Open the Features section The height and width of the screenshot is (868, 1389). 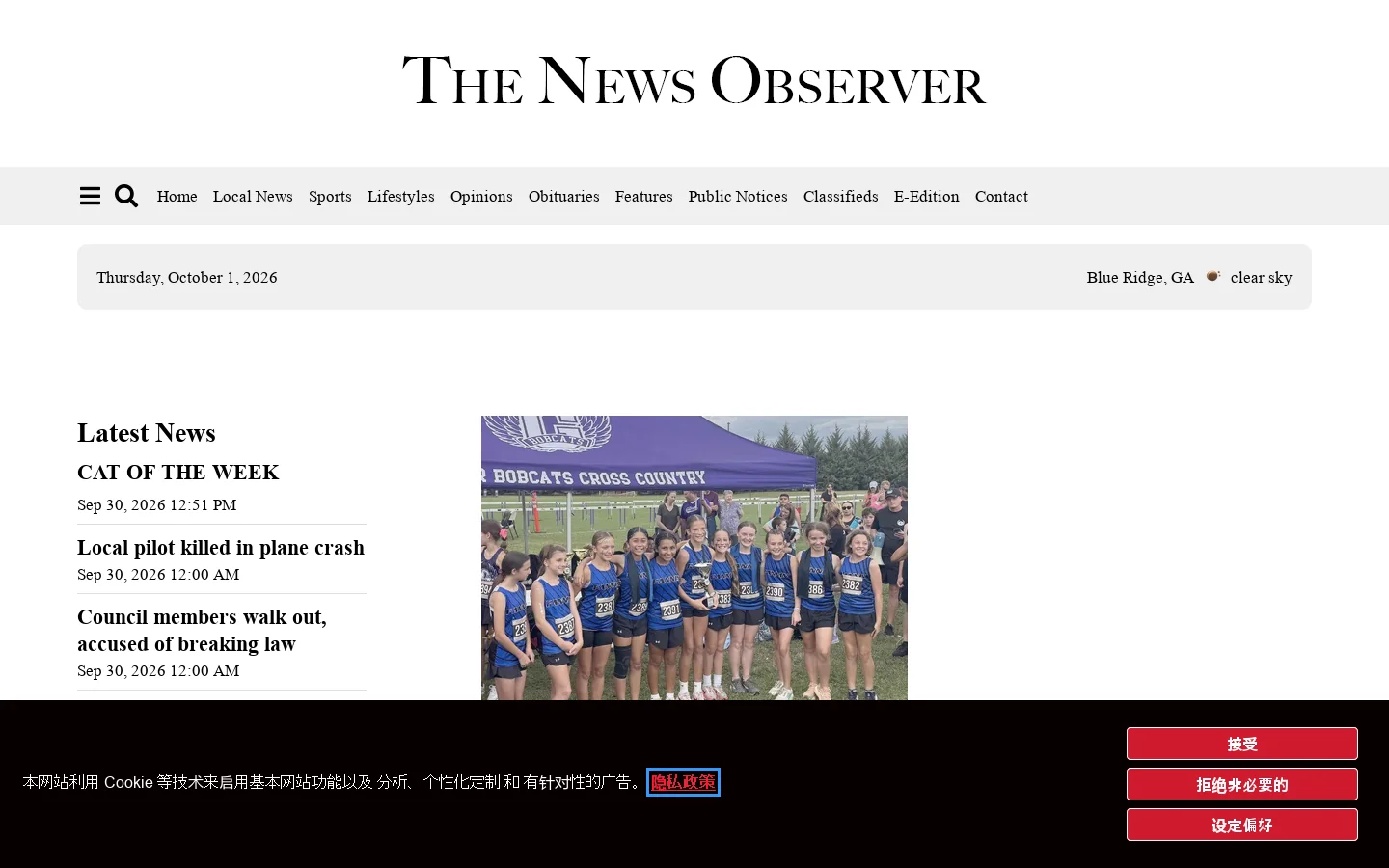(643, 196)
